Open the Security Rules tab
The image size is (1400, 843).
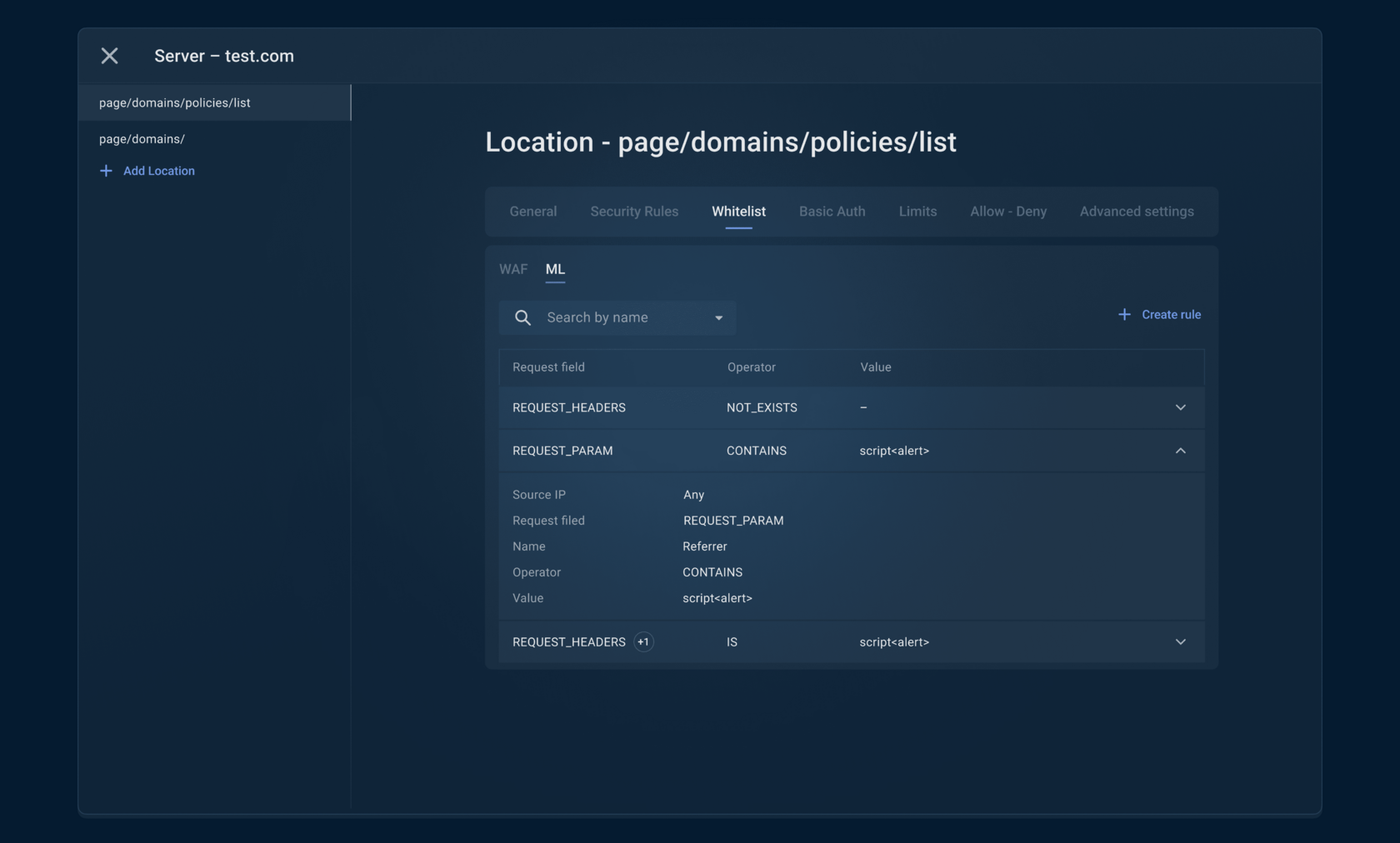634,212
